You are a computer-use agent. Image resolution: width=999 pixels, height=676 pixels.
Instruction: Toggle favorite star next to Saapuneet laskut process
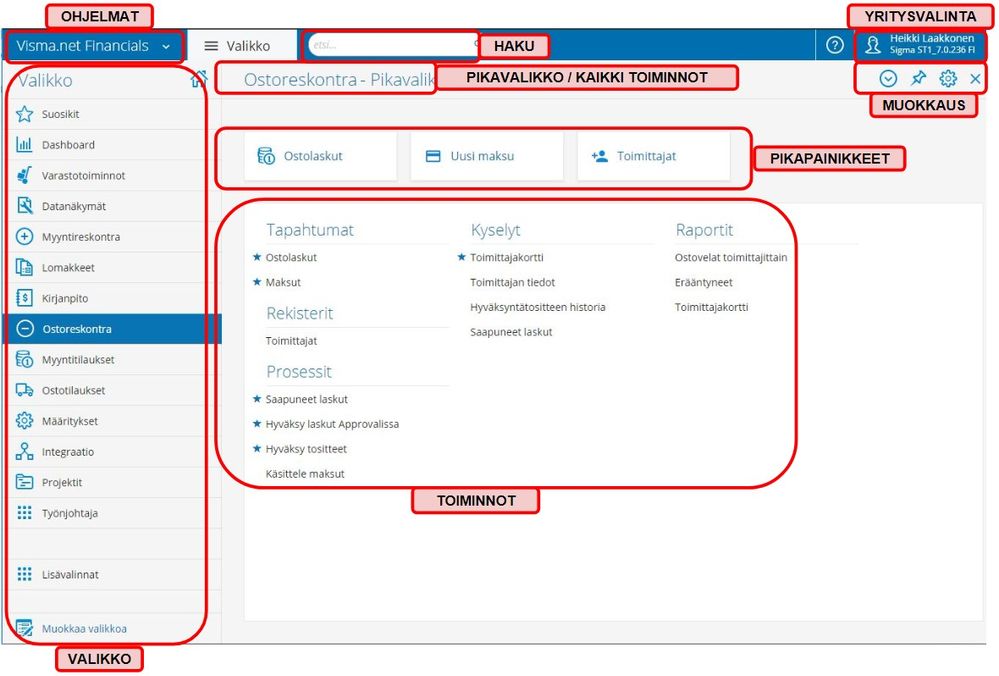pos(257,399)
